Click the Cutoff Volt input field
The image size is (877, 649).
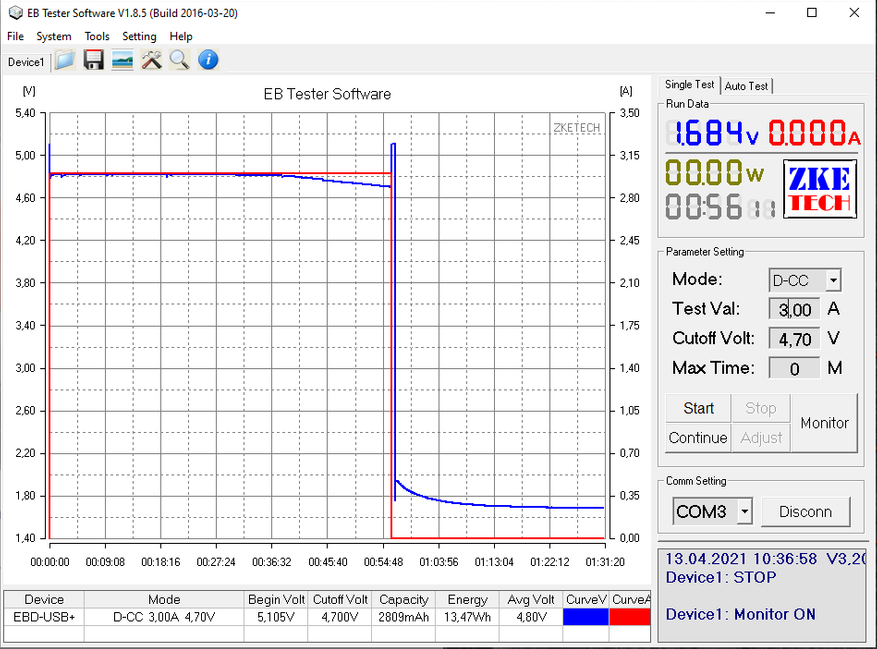794,339
